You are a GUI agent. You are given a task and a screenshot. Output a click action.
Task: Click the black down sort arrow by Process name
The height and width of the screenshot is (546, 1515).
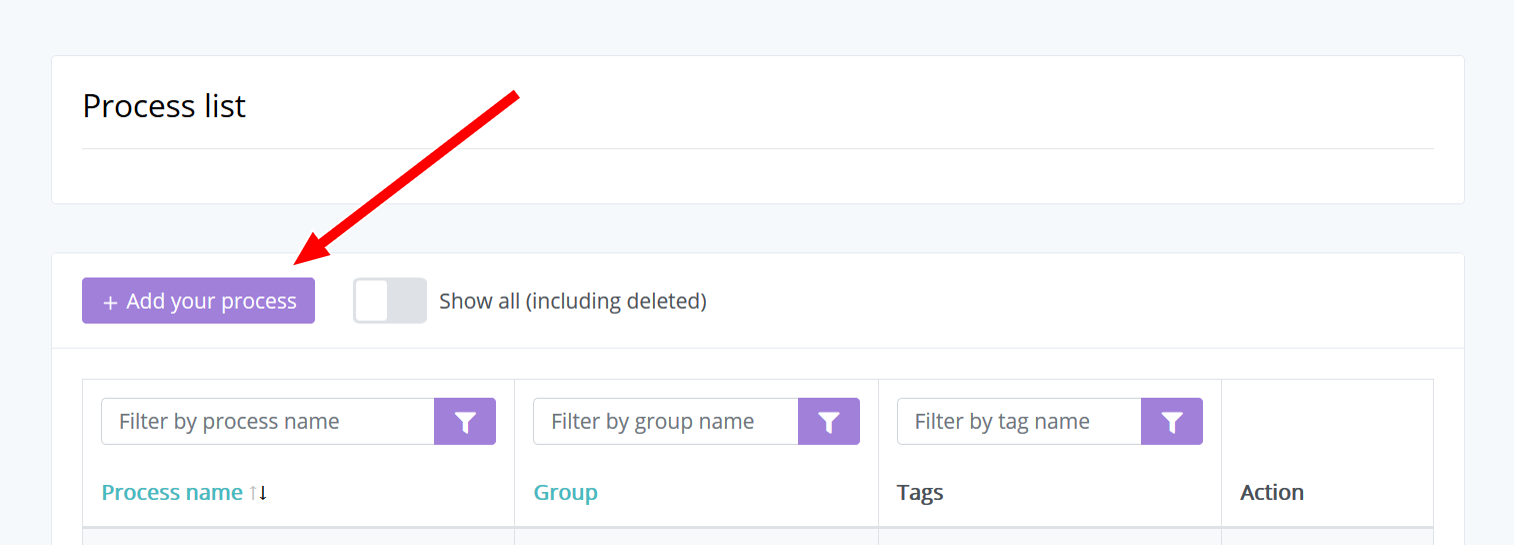[x=263, y=493]
